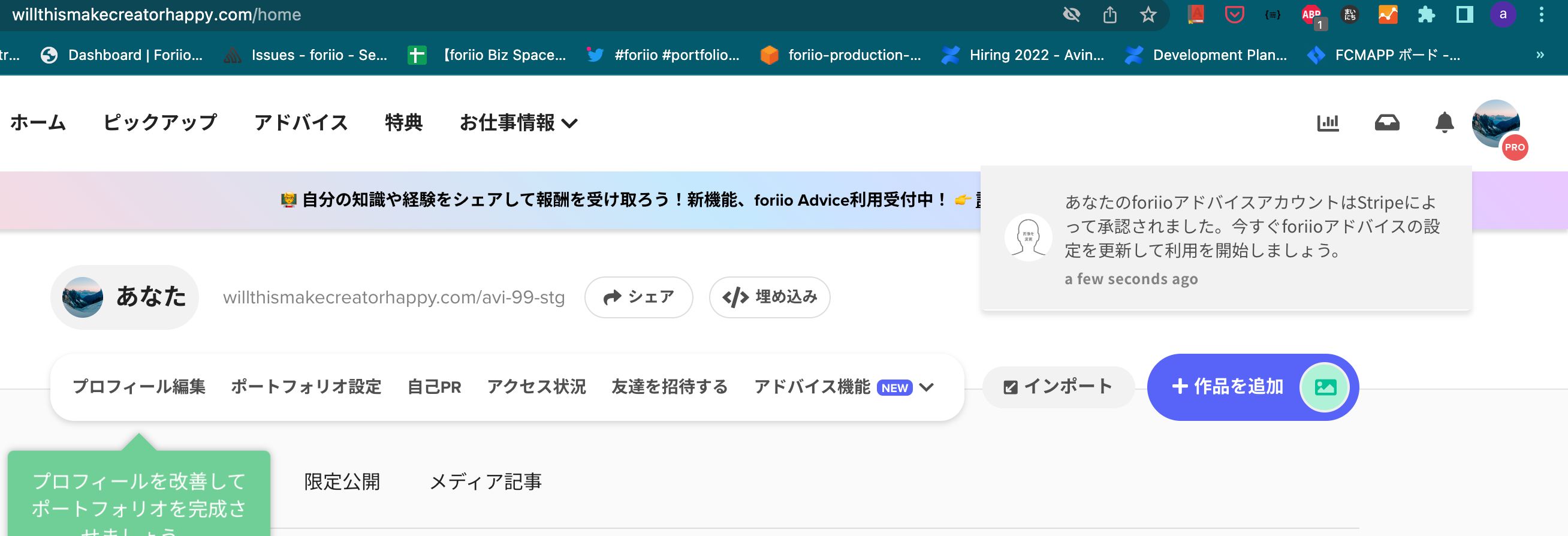Toggle the browser side panel icon
The image size is (1568, 536).
(1464, 14)
